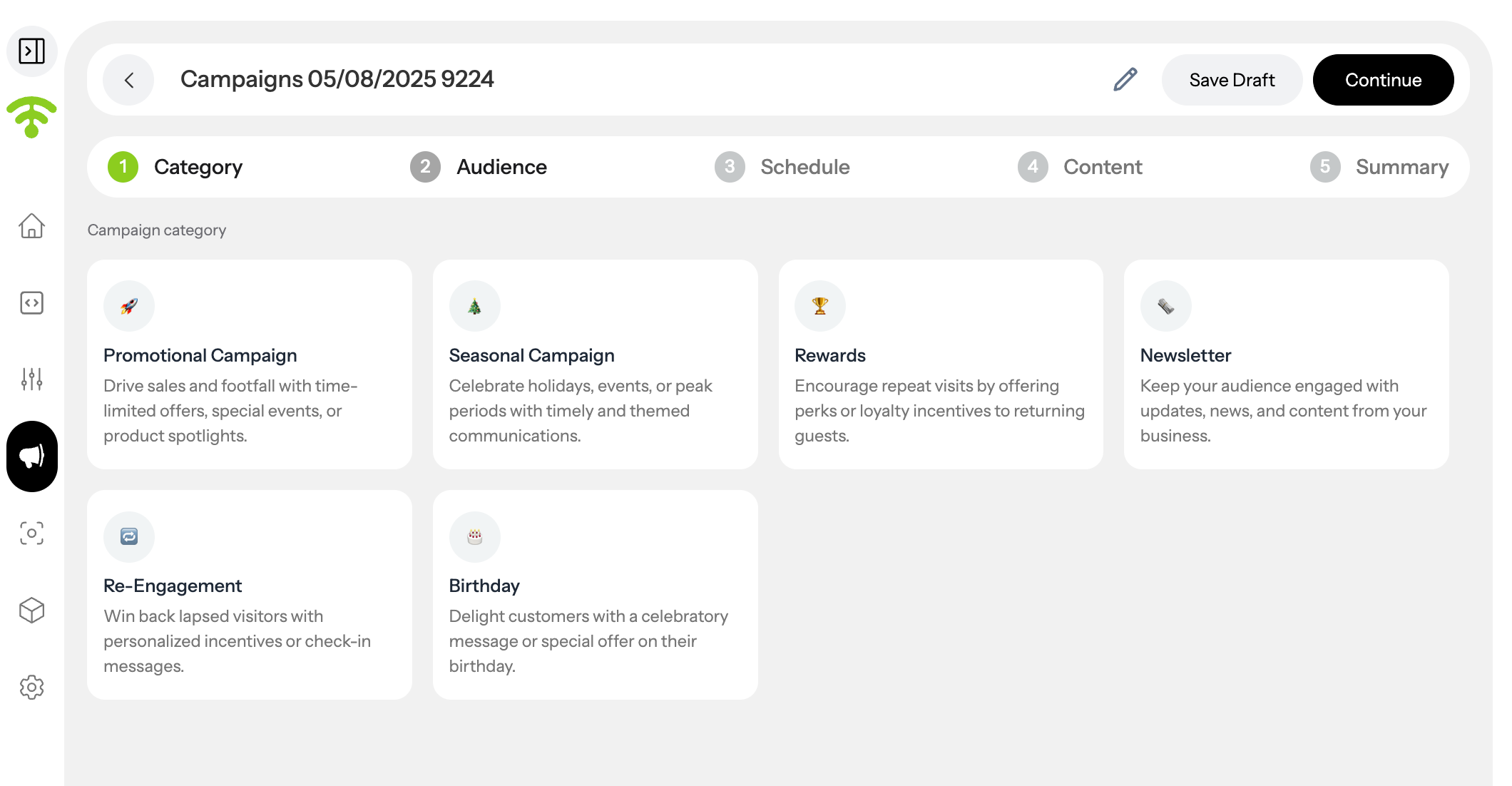Click the Christmas tree Seasonal icon

point(475,306)
